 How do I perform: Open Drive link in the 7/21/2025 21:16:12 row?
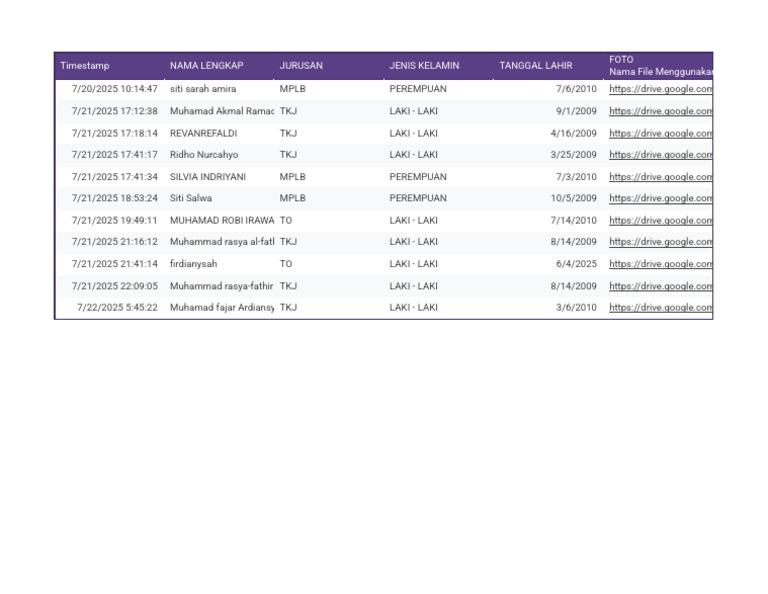pyautogui.click(x=660, y=242)
